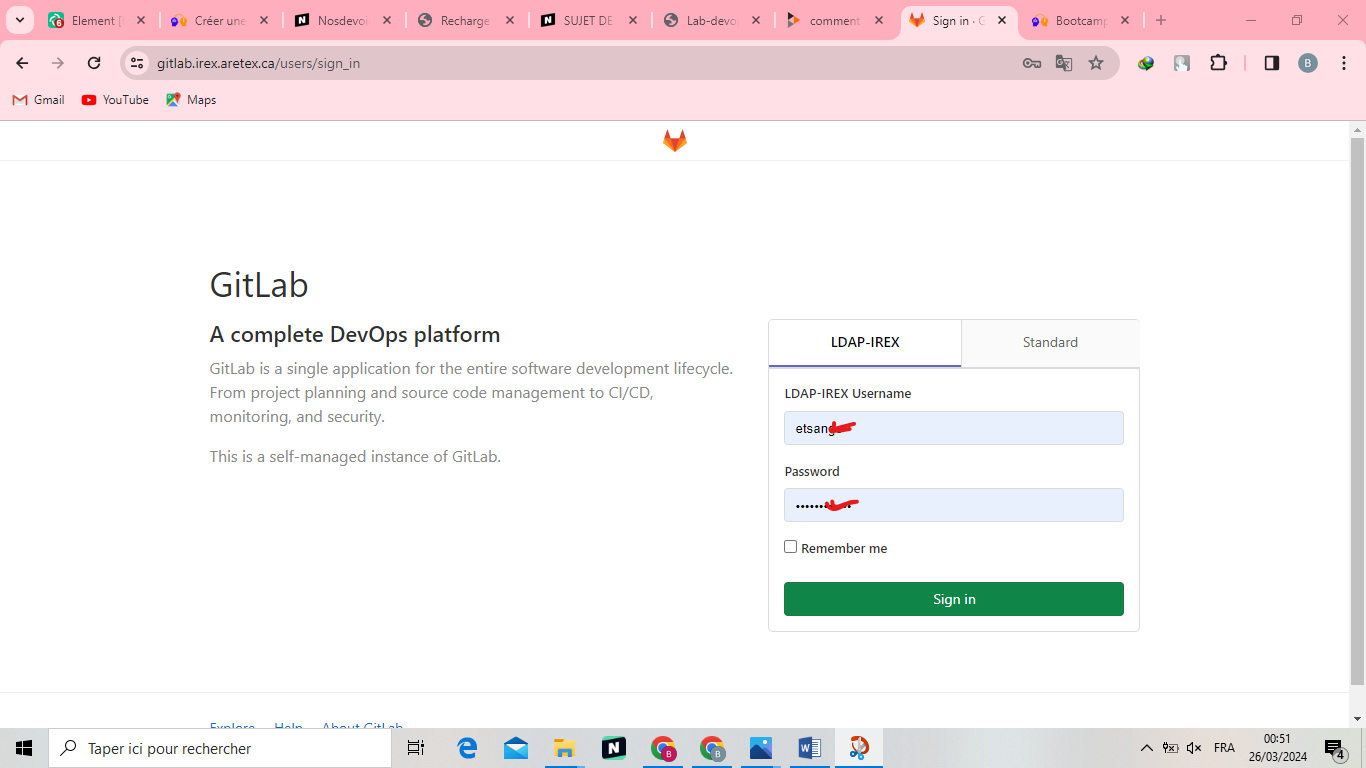This screenshot has height=768, width=1366.
Task: Switch to the Recharge browser tab
Action: tap(465, 20)
